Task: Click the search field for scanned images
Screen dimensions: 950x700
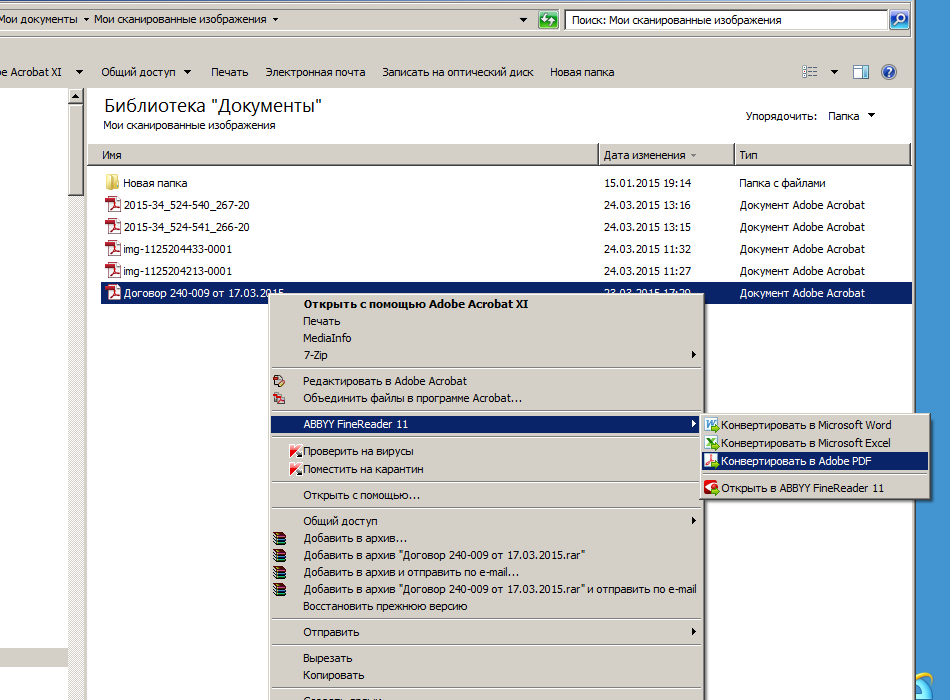Action: click(726, 20)
